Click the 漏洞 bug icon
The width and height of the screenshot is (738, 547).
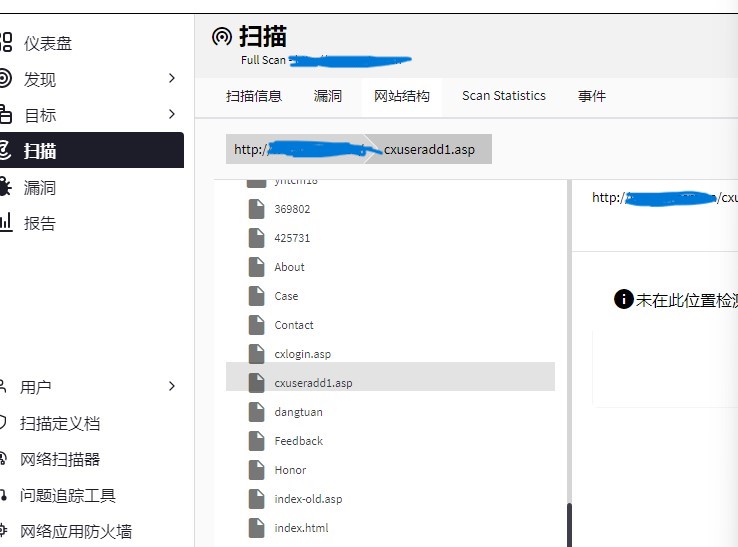tap(5, 187)
